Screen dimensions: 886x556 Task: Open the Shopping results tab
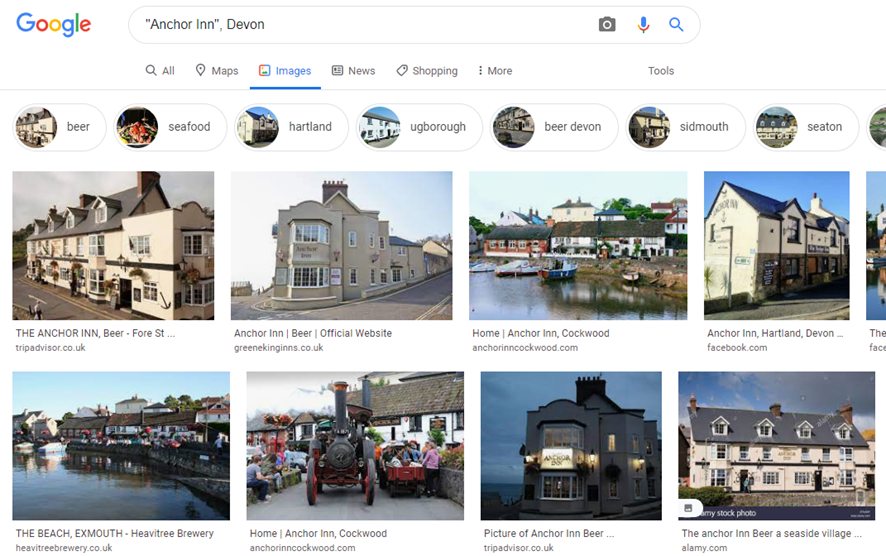click(x=427, y=71)
